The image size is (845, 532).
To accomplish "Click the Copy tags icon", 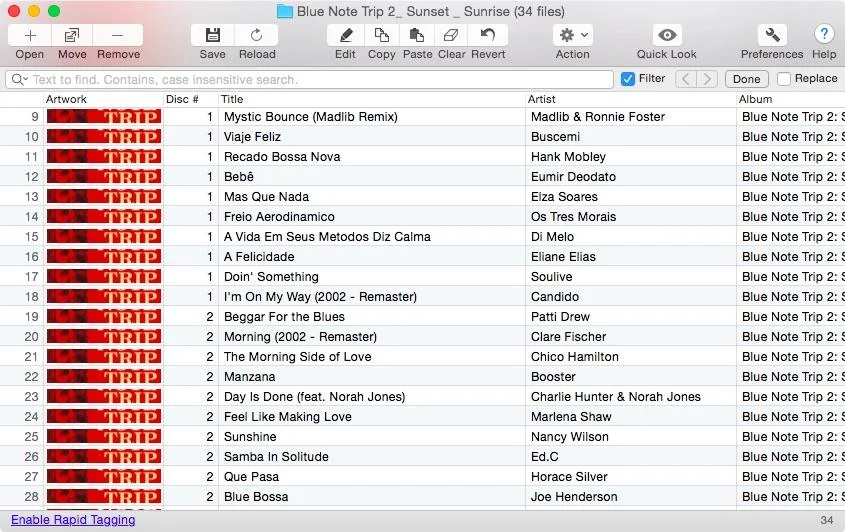I will point(382,36).
